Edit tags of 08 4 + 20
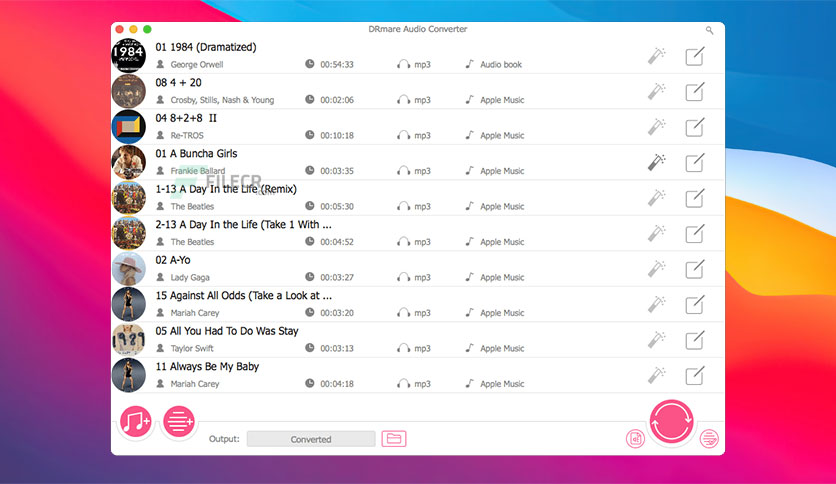Viewport: 836px width, 484px height. point(695,92)
